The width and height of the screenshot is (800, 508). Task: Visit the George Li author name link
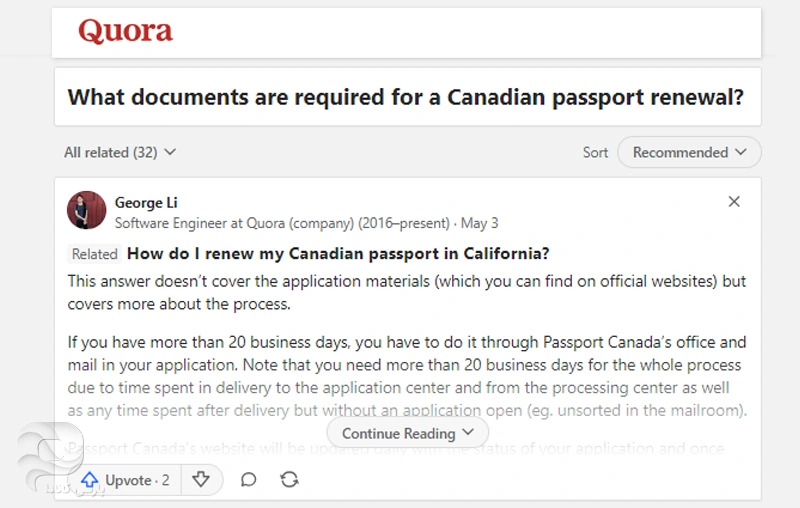146,202
